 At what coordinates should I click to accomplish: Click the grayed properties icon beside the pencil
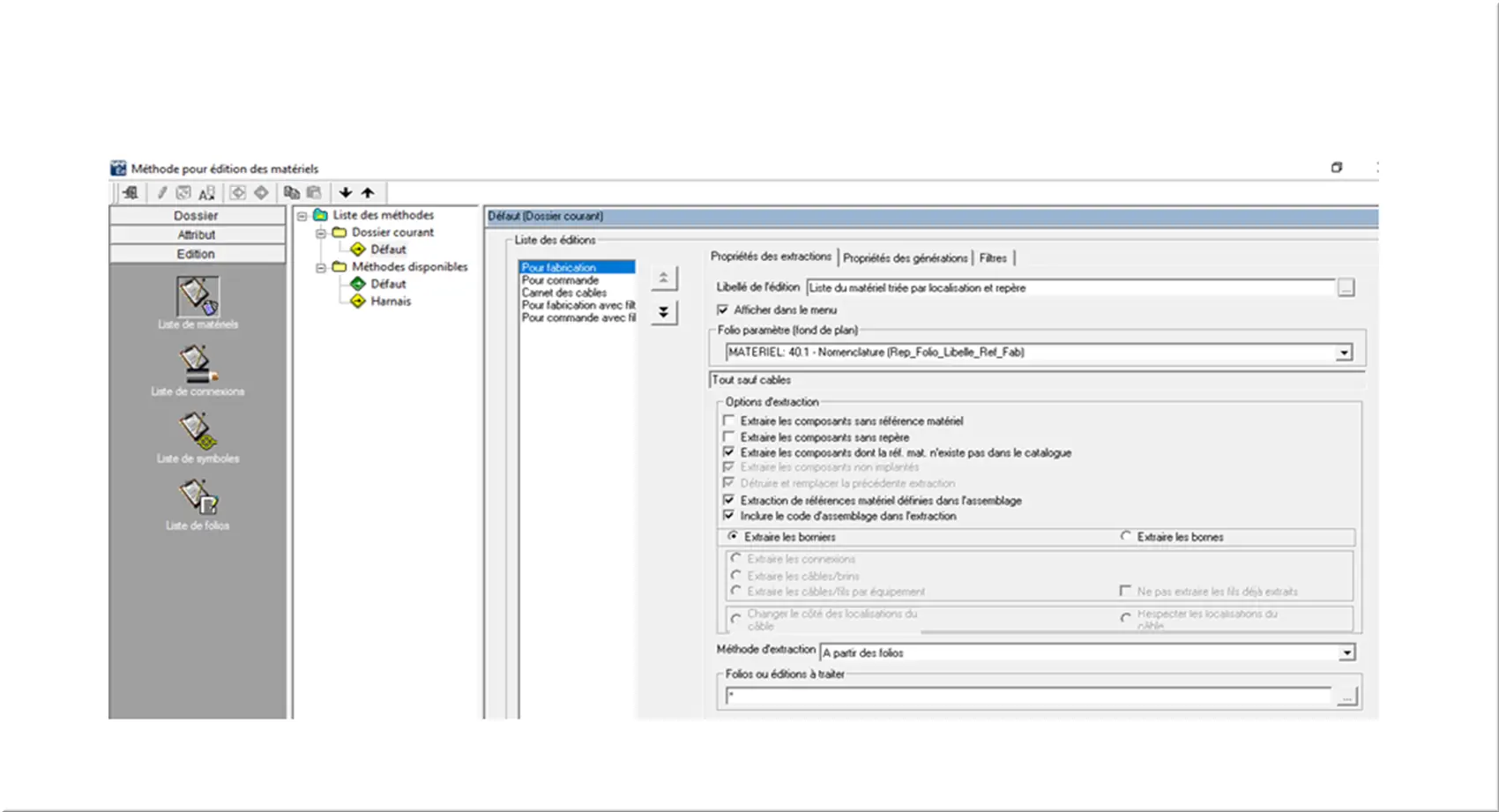point(183,192)
